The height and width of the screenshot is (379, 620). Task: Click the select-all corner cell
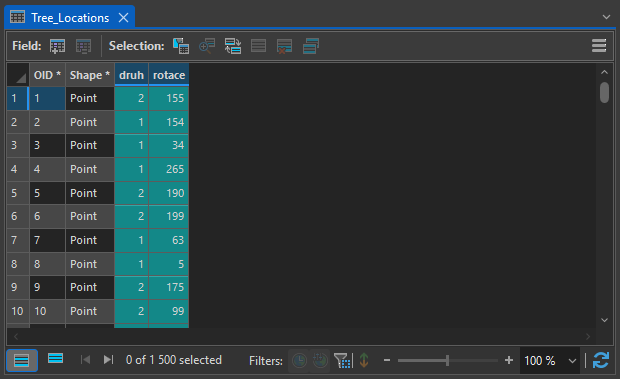tap(18, 75)
